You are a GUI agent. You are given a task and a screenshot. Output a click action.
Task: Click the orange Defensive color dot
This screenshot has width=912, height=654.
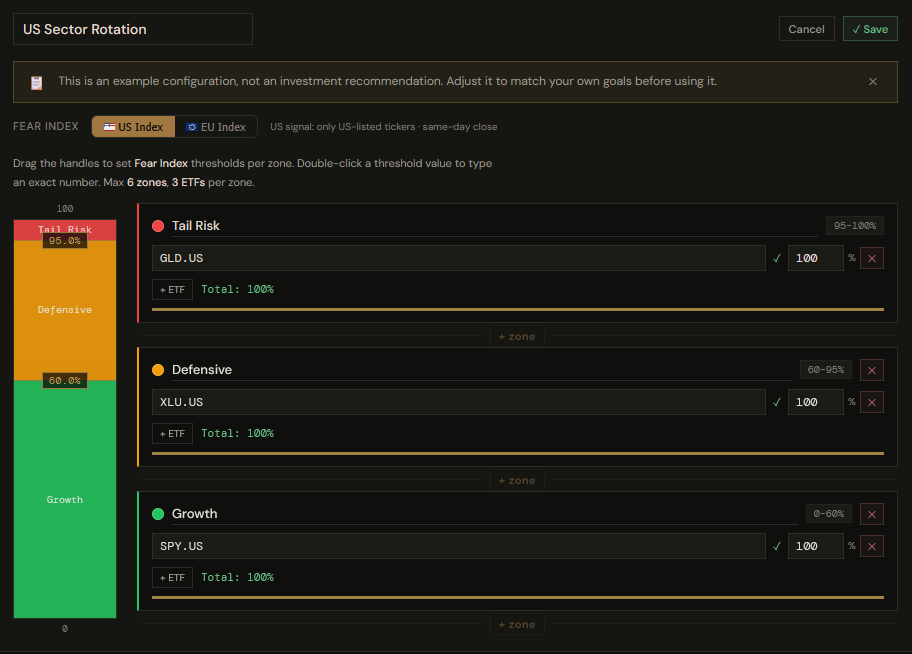coord(158,370)
